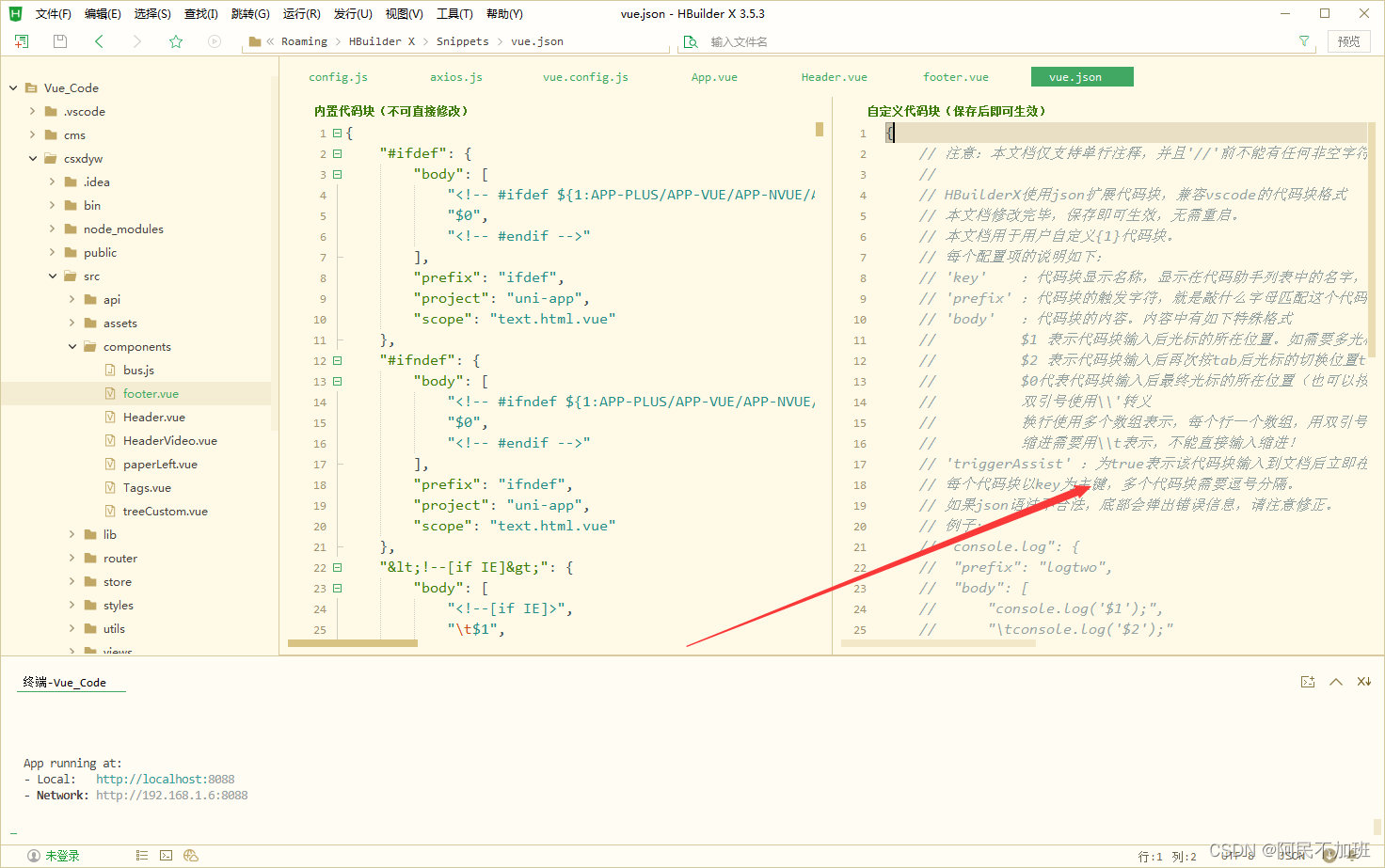Go forward using the right arrow icon
The image size is (1385, 868).
coord(137,41)
